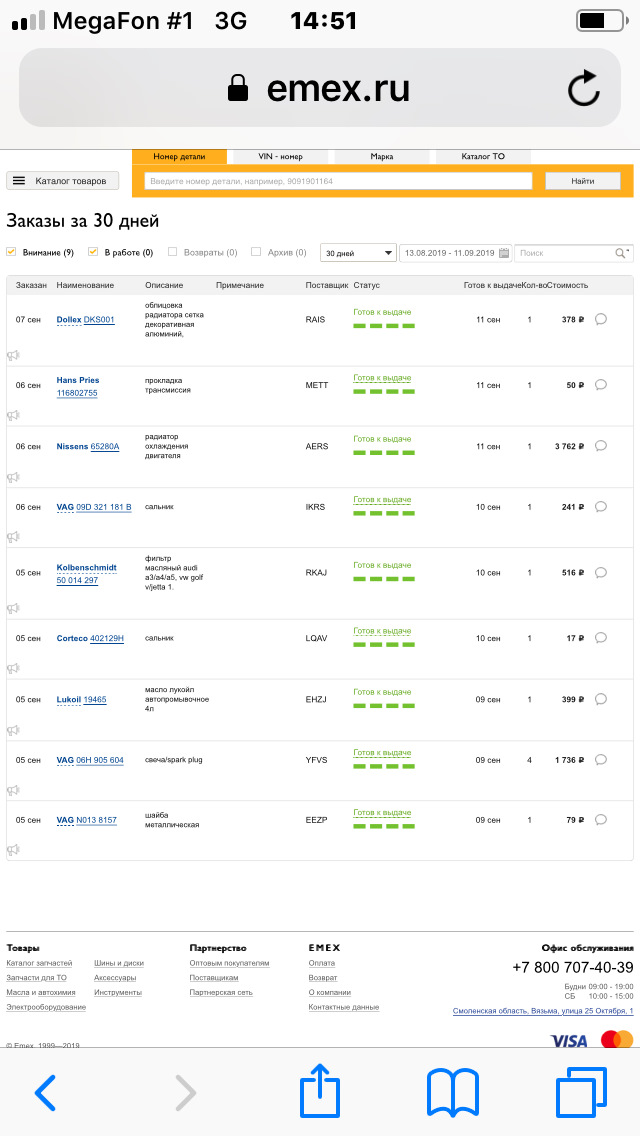Image resolution: width=640 pixels, height=1136 pixels.
Task: Open part link 09D 321 181 B
Action: pos(104,507)
